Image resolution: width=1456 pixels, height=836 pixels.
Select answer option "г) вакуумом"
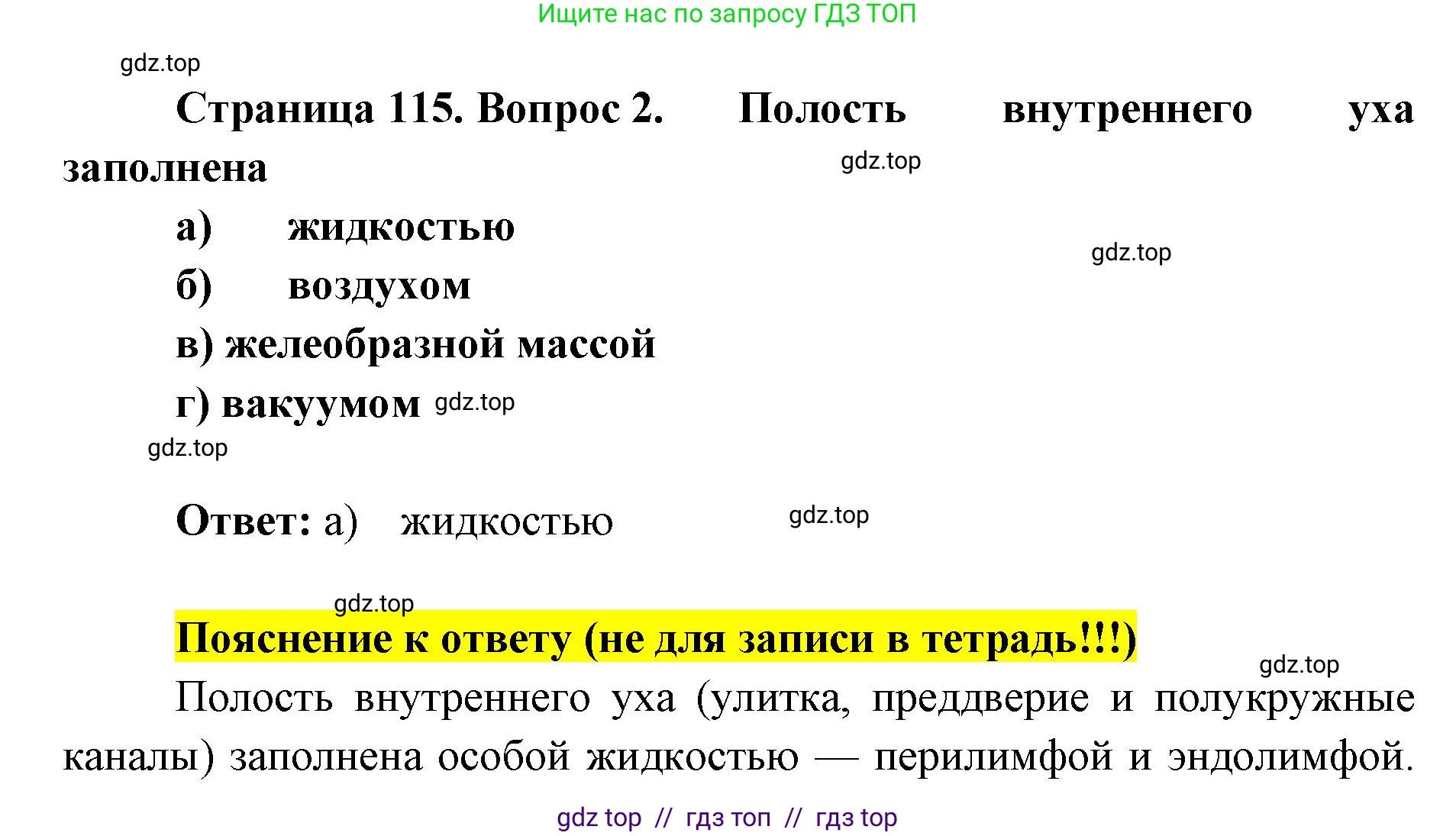[x=298, y=404]
